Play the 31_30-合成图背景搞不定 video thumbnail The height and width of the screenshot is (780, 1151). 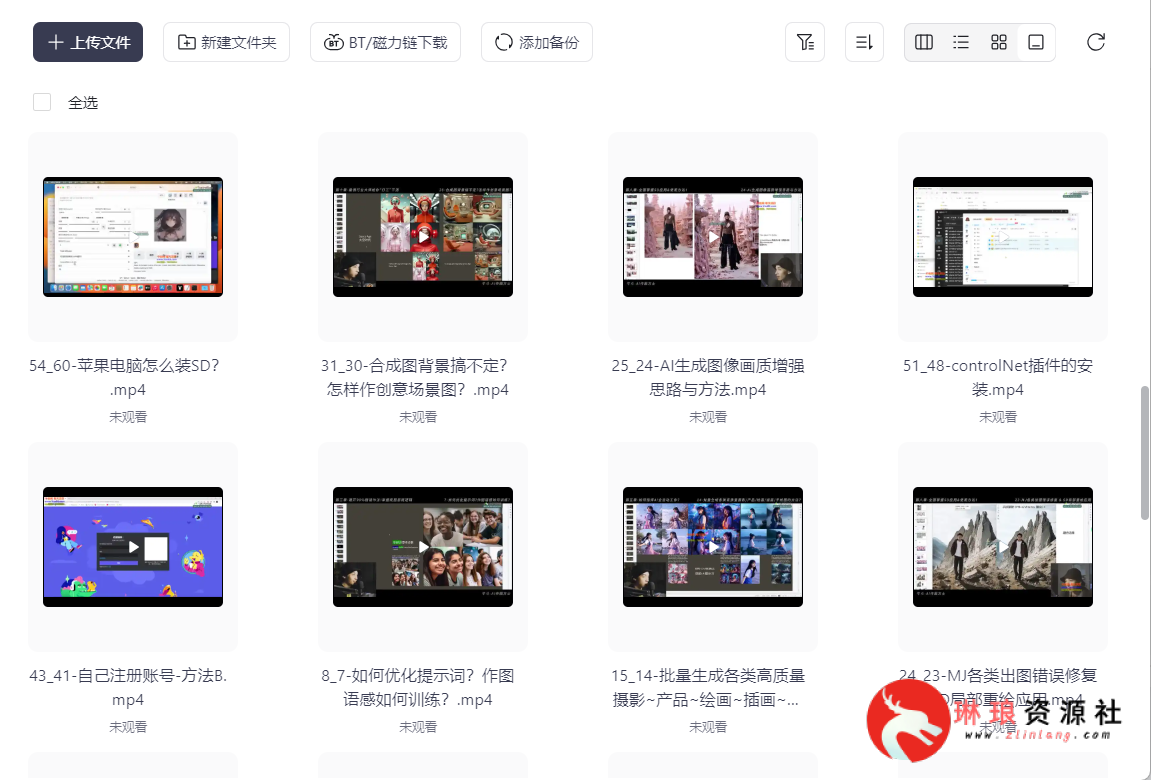click(423, 237)
